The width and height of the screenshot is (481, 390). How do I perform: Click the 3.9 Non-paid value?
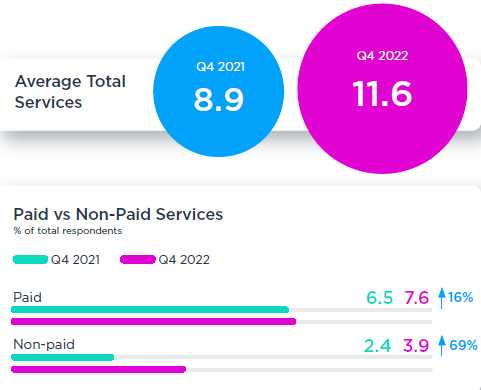click(x=416, y=345)
